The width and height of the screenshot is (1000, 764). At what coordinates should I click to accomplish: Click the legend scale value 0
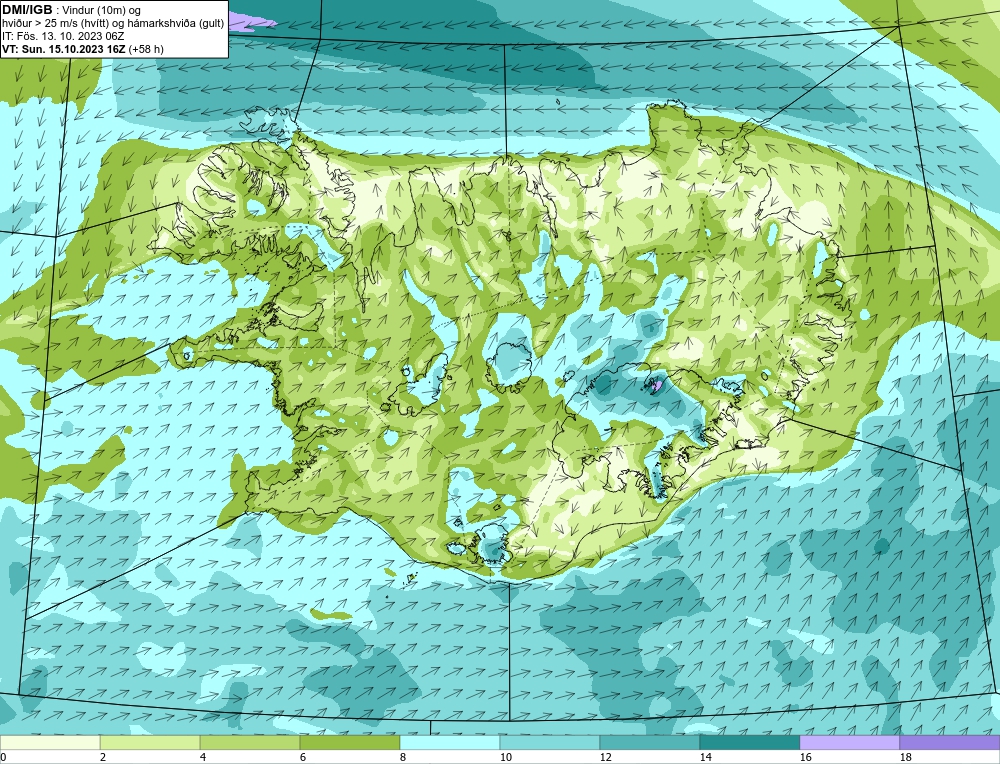(x=4, y=757)
